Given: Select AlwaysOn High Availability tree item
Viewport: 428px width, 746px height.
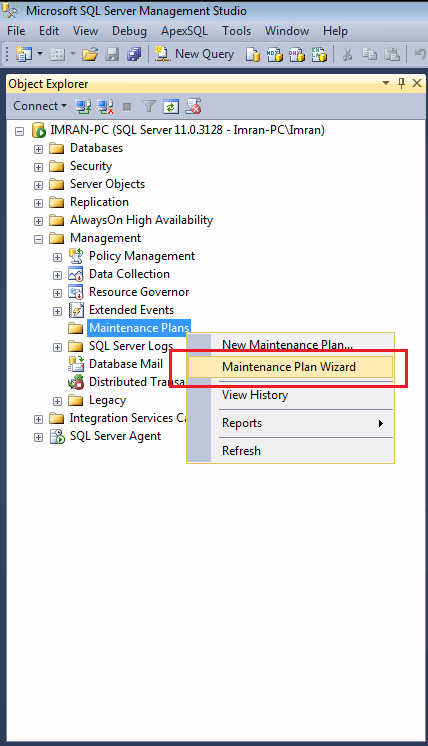Looking at the screenshot, I should tap(141, 220).
